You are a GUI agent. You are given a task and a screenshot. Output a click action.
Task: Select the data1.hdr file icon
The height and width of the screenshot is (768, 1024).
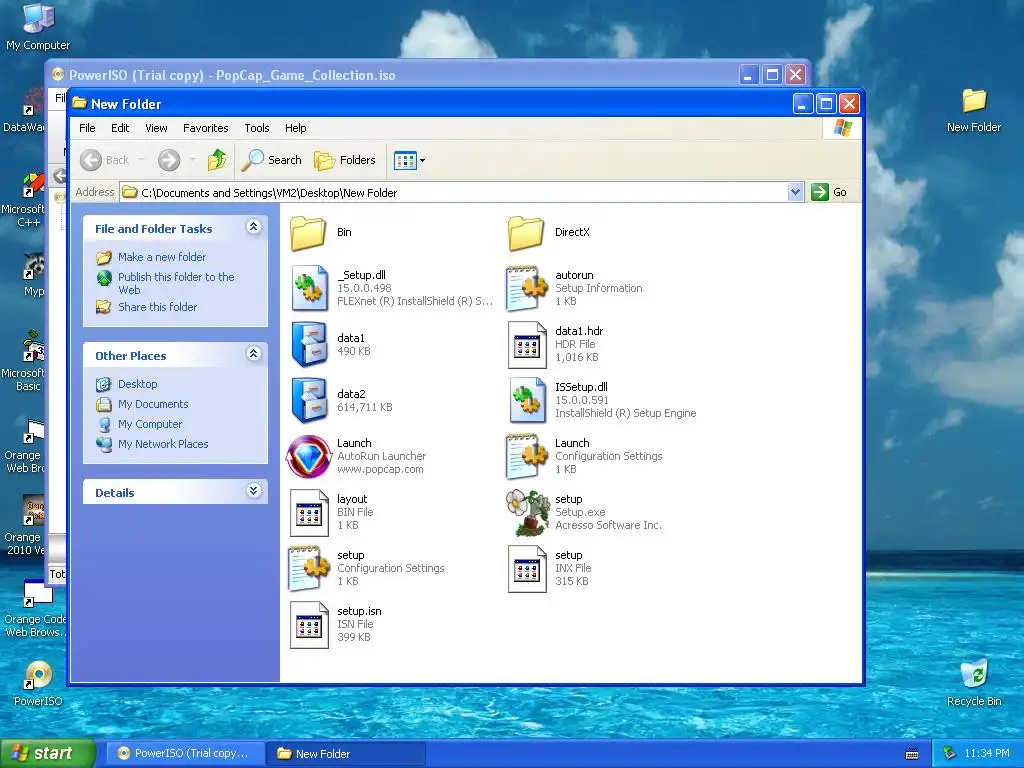(x=526, y=344)
